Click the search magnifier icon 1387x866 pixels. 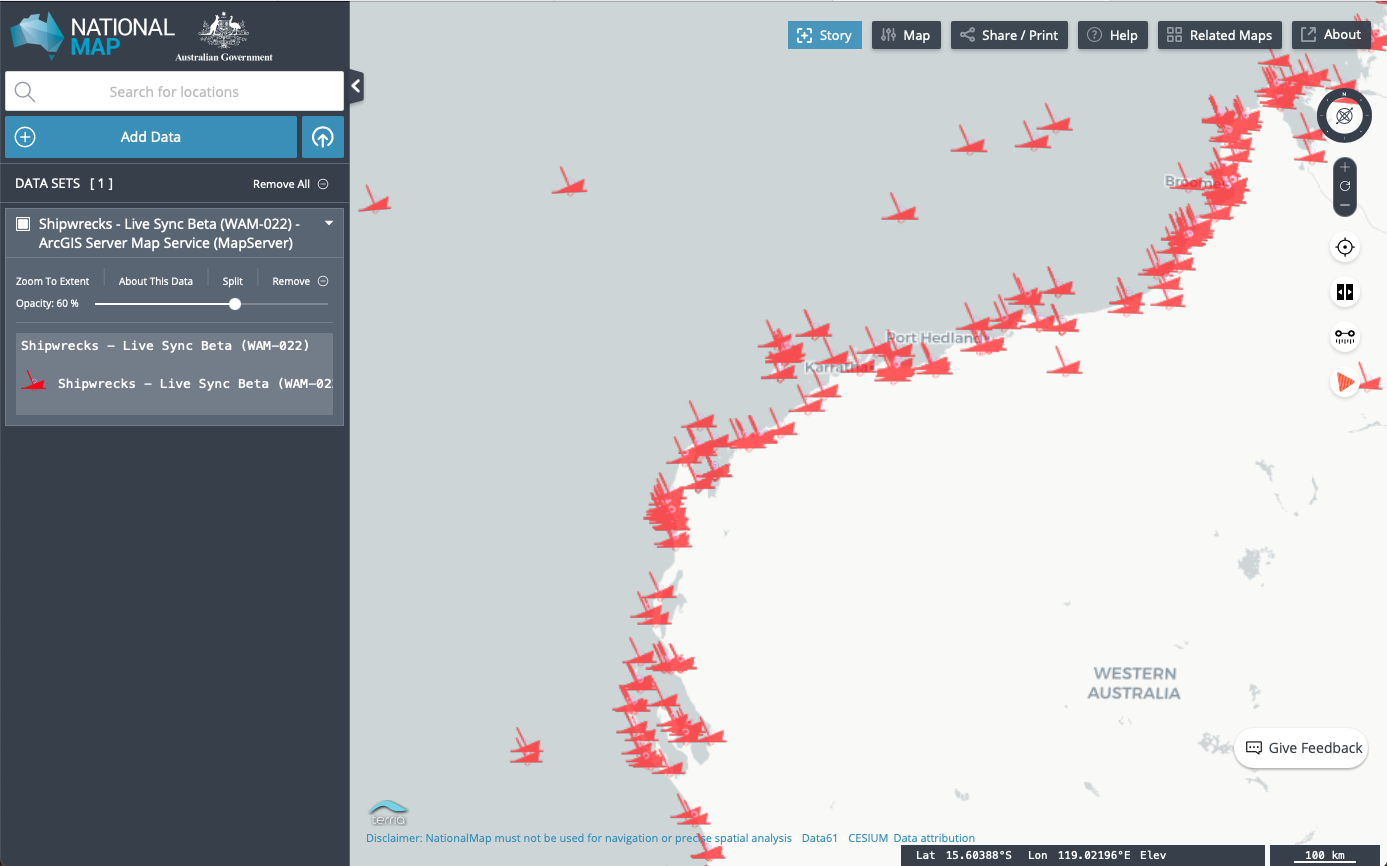coord(25,91)
